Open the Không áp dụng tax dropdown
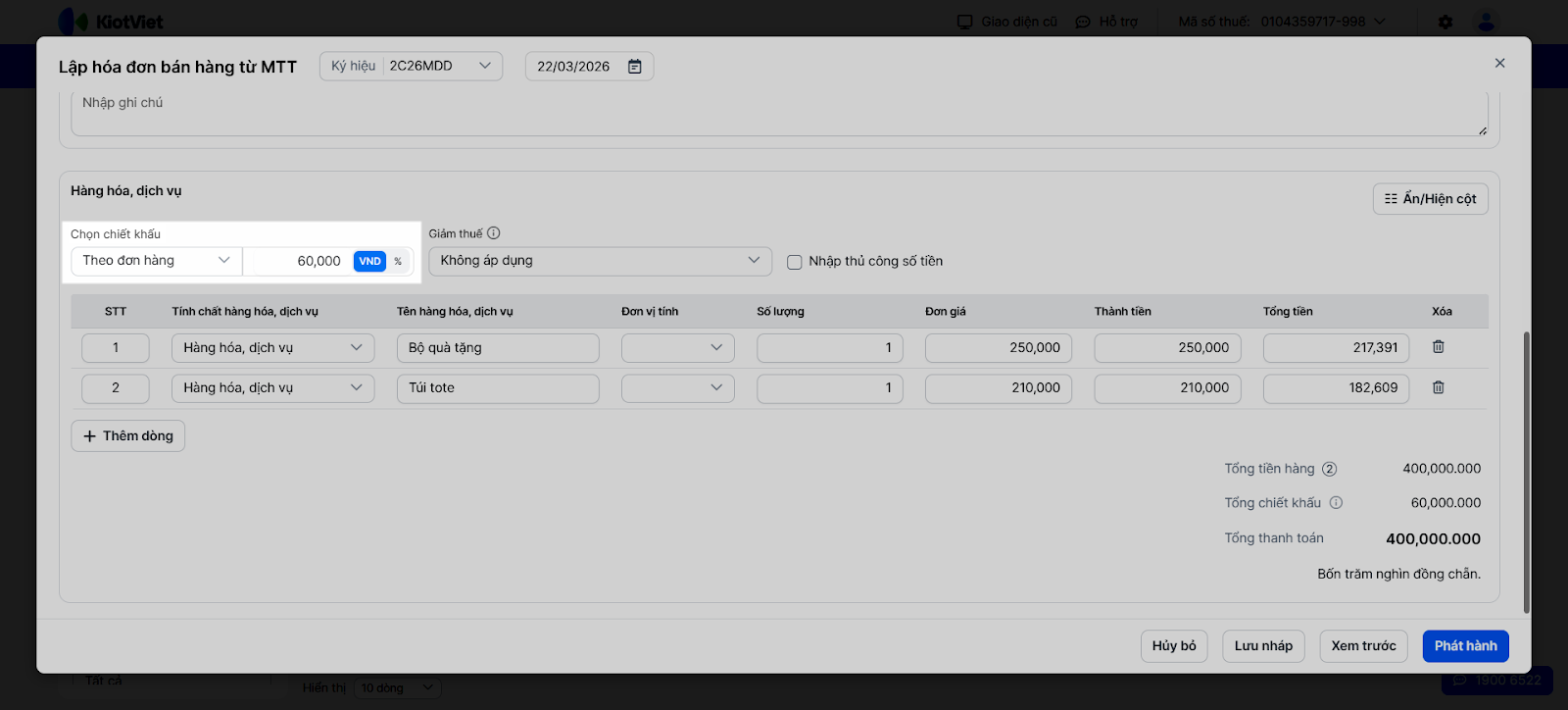 click(x=600, y=261)
